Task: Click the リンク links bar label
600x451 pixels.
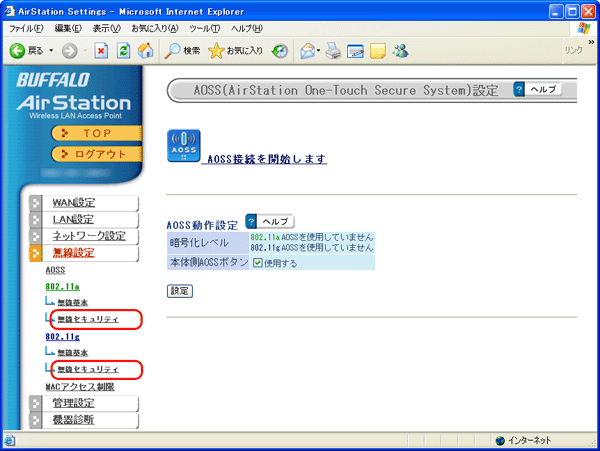Action: pyautogui.click(x=573, y=50)
